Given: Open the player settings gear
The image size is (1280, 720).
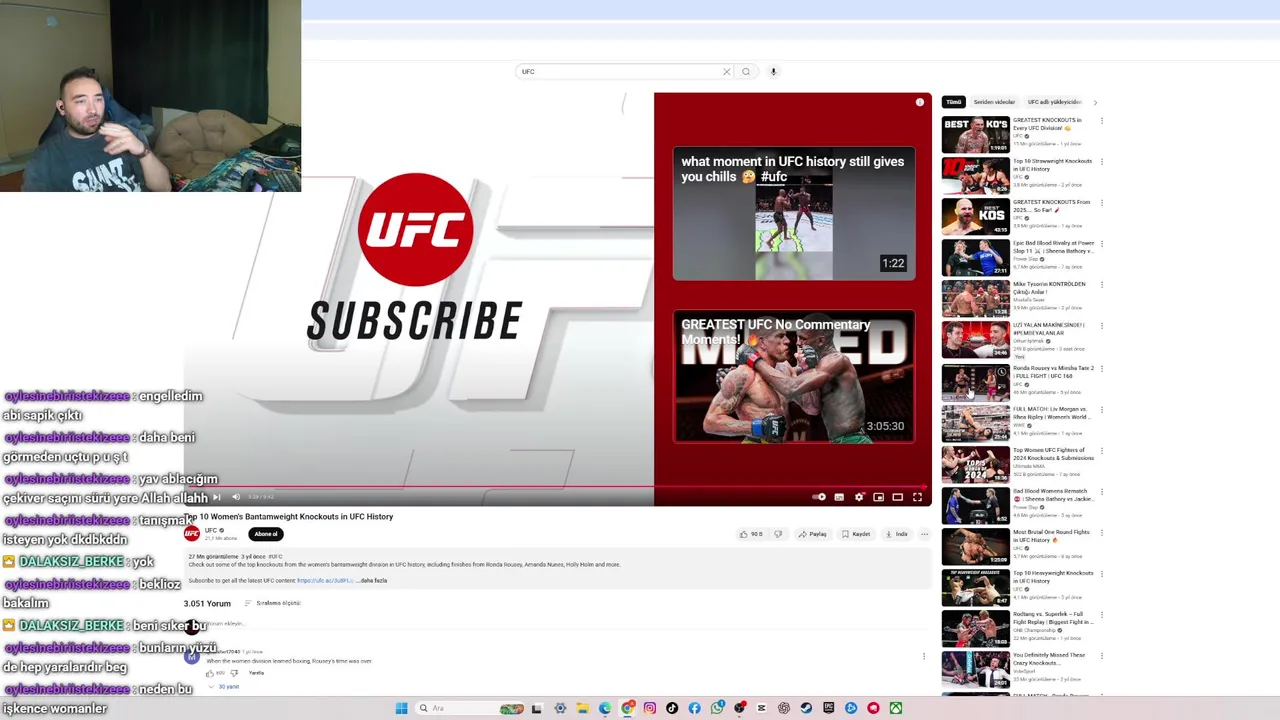Looking at the screenshot, I should point(859,497).
